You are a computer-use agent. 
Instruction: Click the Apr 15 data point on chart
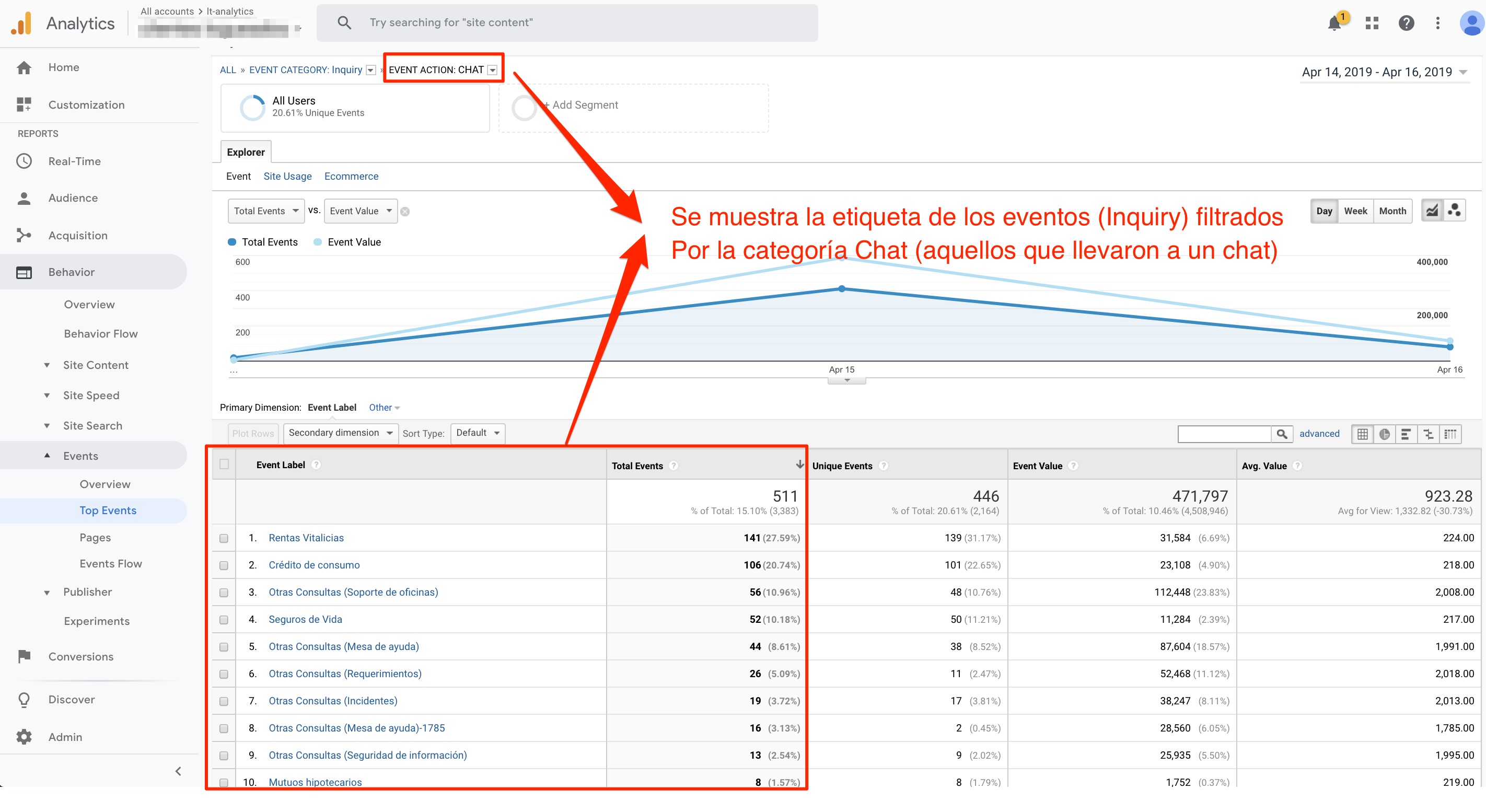842,289
